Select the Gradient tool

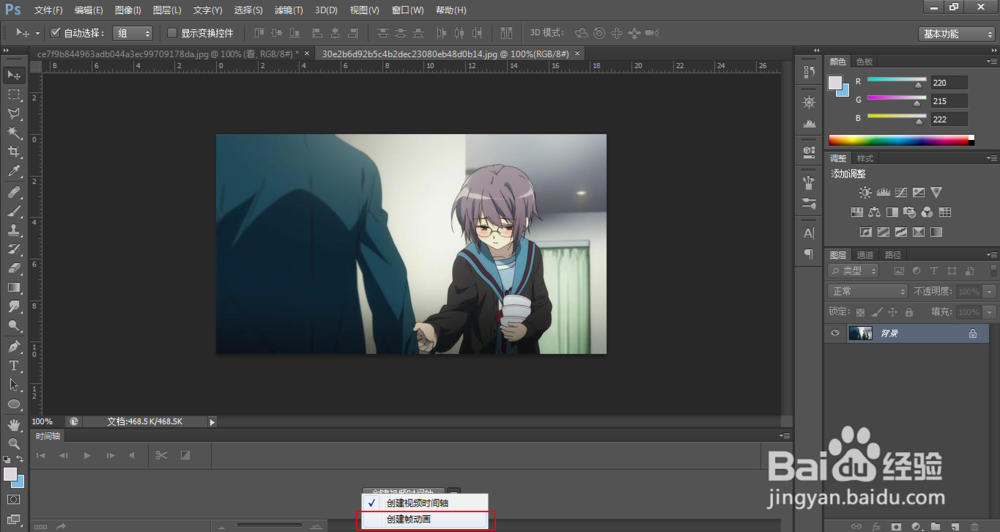click(13, 288)
